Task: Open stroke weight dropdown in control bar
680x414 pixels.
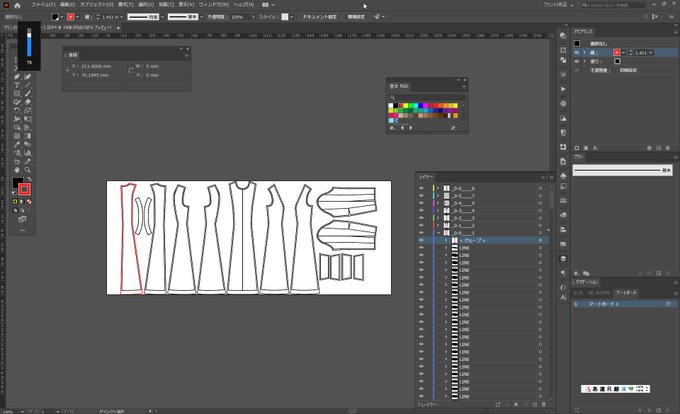Action: click(x=121, y=17)
